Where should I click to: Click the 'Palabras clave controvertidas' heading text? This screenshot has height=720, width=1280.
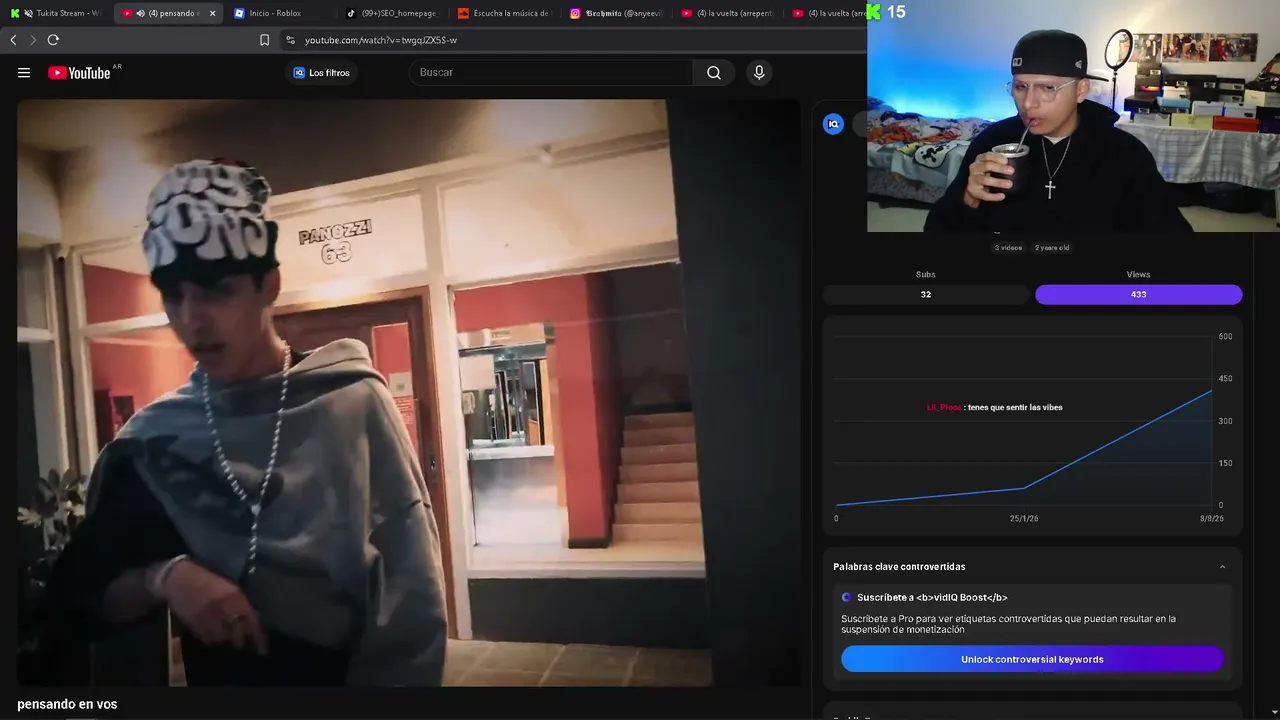(899, 567)
